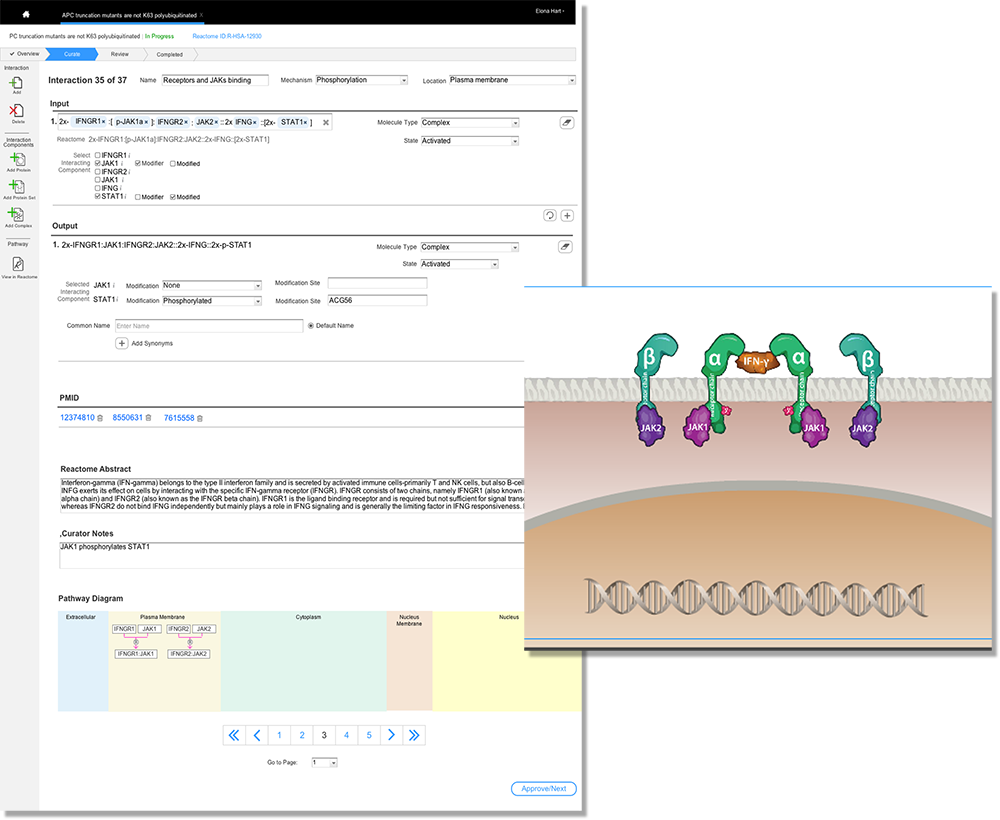This screenshot has width=1000, height=820.
Task: Open the STAT1 Modification dropdown
Action: coord(211,301)
